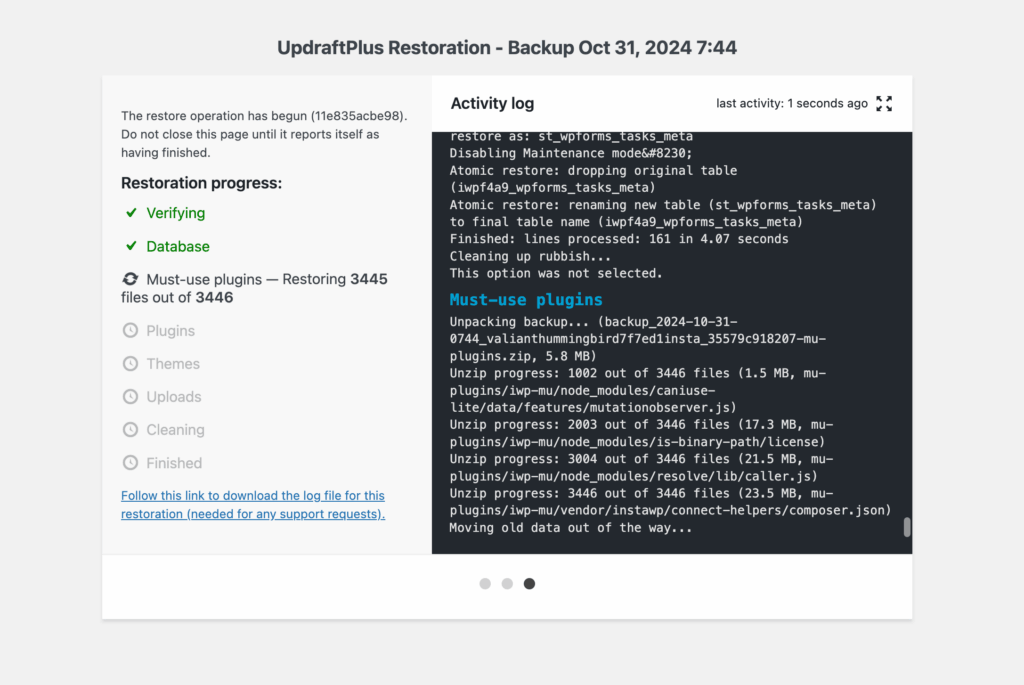The height and width of the screenshot is (685, 1024).
Task: Click the blue 'Must-use plugins' log heading
Action: [526, 300]
